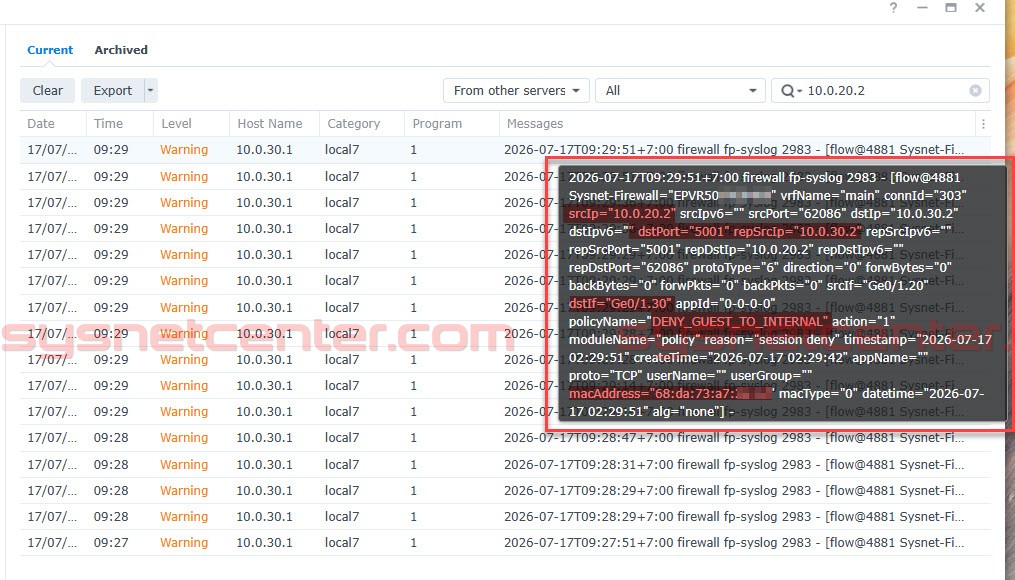Open search options via the magnifier icon
The image size is (1015, 580).
coord(790,91)
